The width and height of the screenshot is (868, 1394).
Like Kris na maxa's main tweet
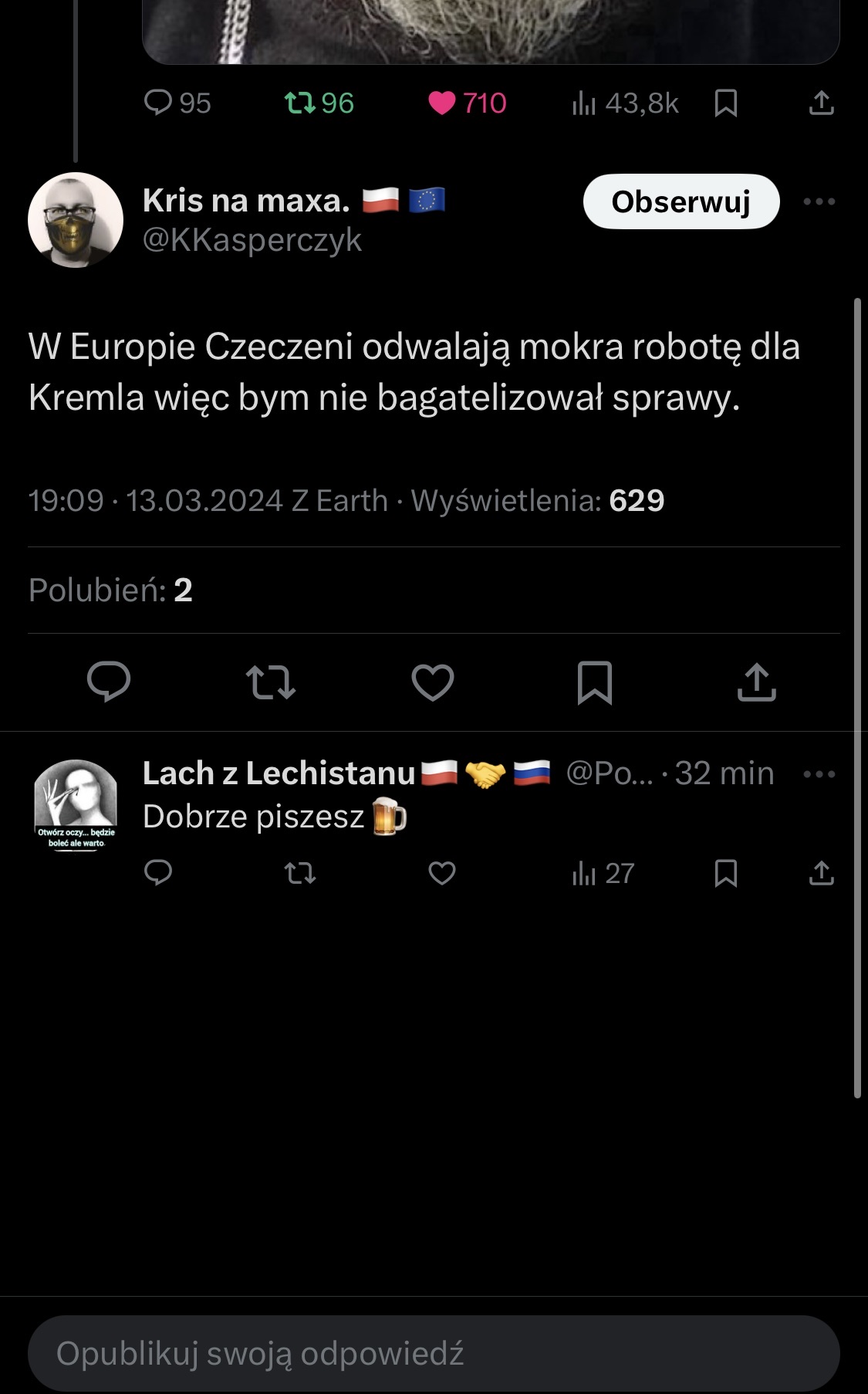(433, 682)
